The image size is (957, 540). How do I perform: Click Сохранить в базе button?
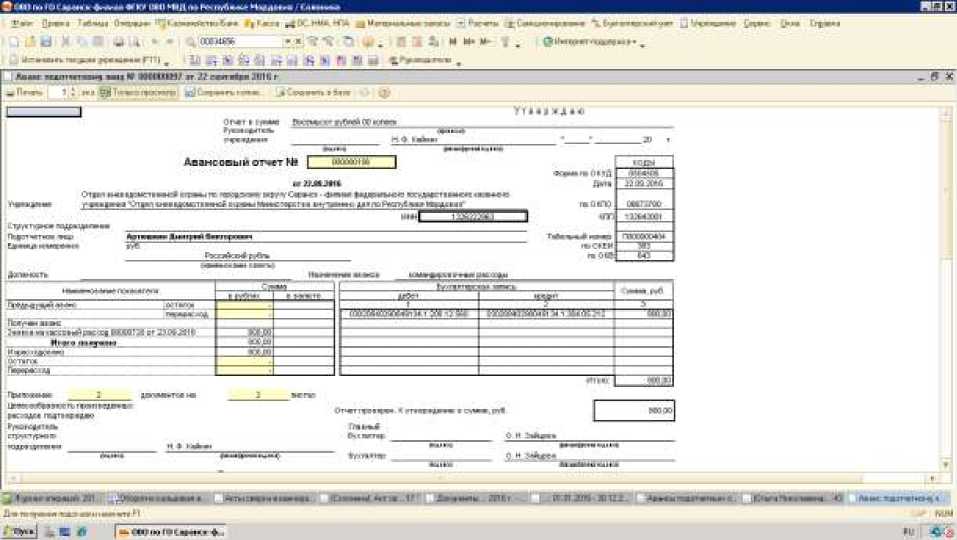coord(313,93)
